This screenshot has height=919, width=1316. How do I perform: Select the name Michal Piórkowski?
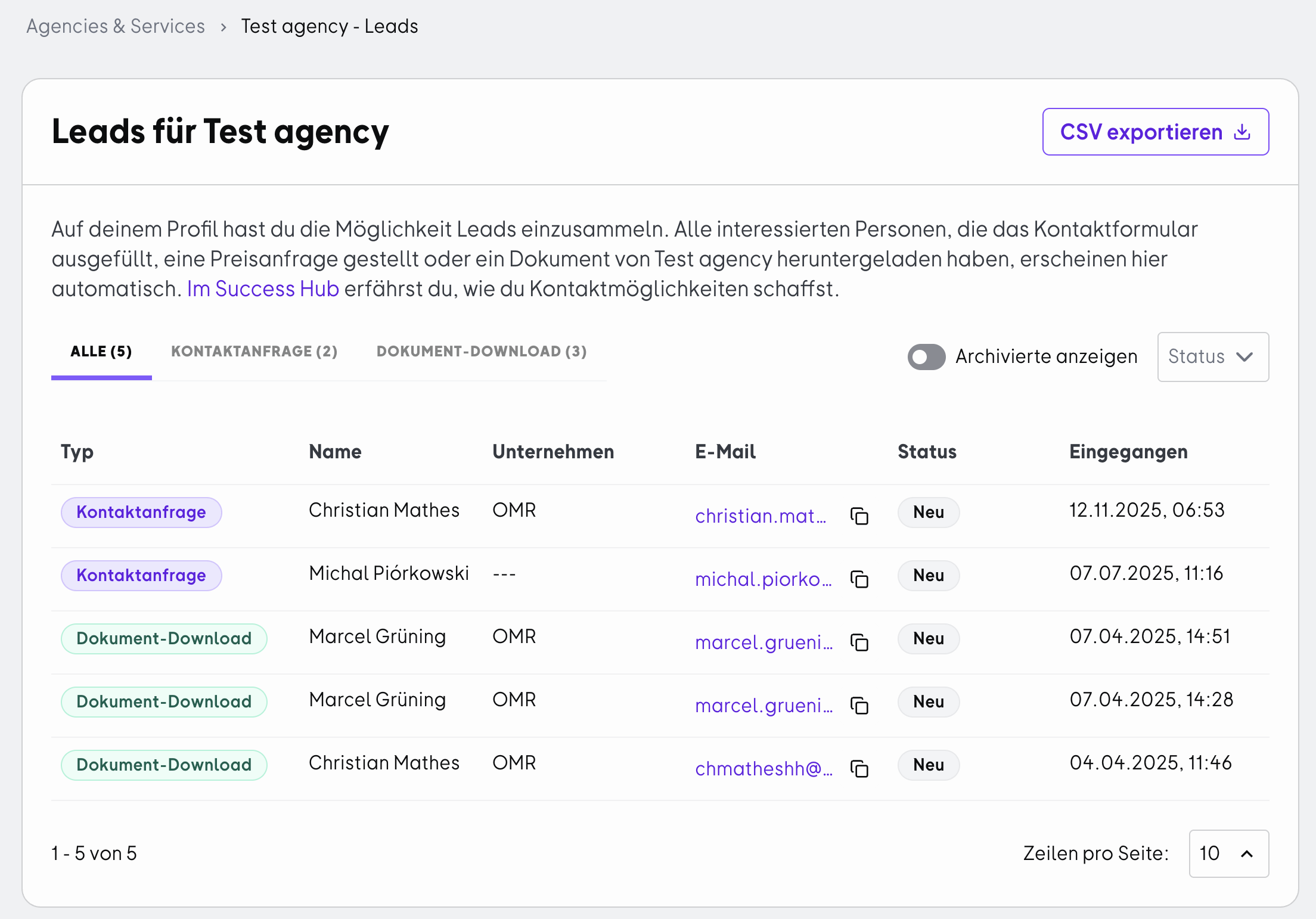[x=389, y=573]
